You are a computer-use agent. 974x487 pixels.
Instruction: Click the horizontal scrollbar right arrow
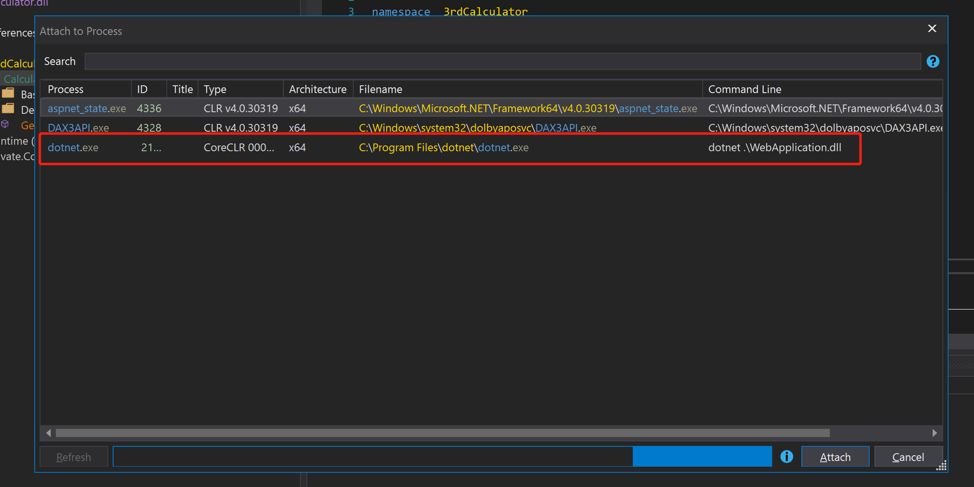tap(934, 432)
